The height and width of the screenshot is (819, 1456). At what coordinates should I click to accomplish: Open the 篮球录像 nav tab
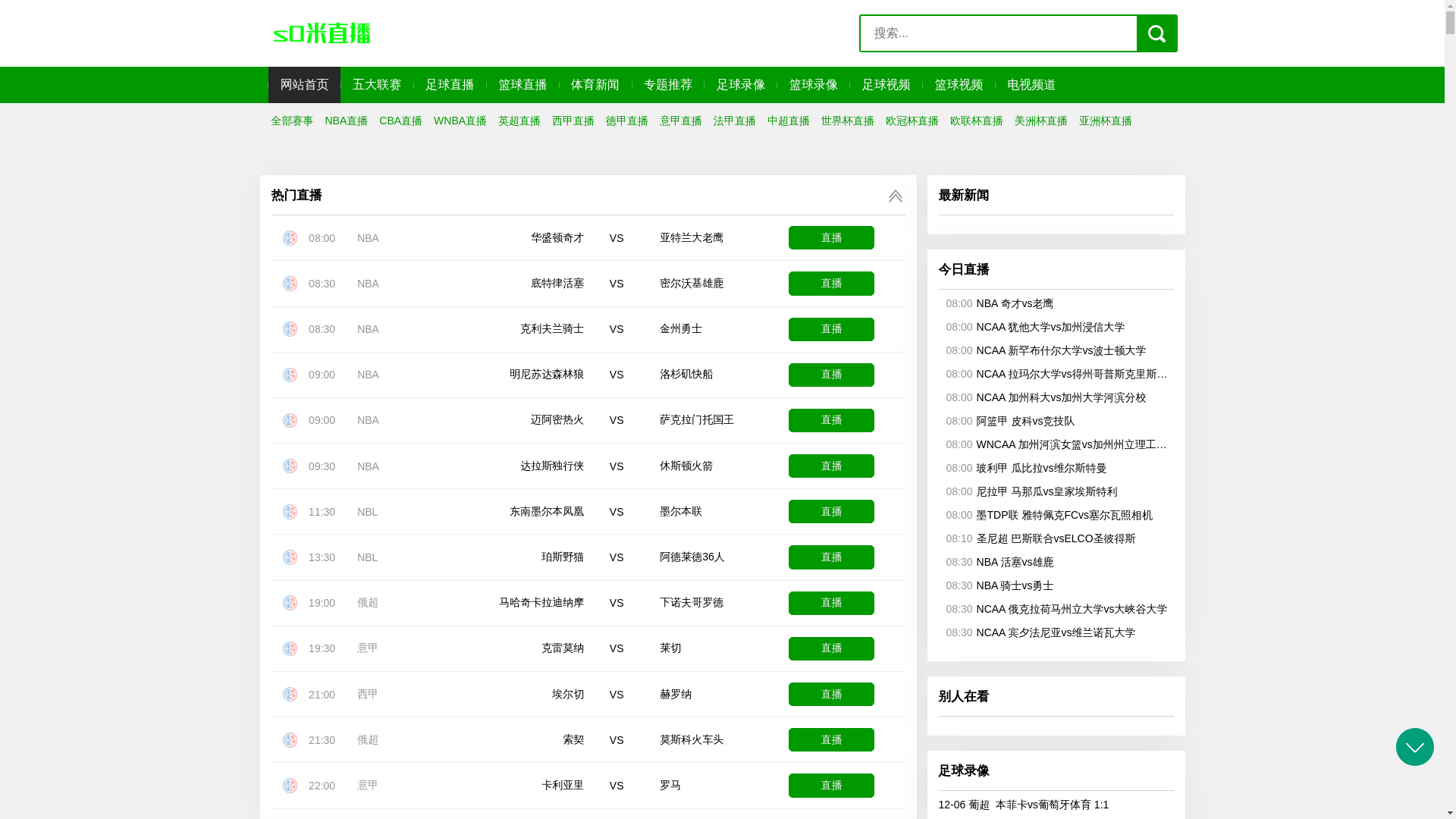pyautogui.click(x=814, y=85)
